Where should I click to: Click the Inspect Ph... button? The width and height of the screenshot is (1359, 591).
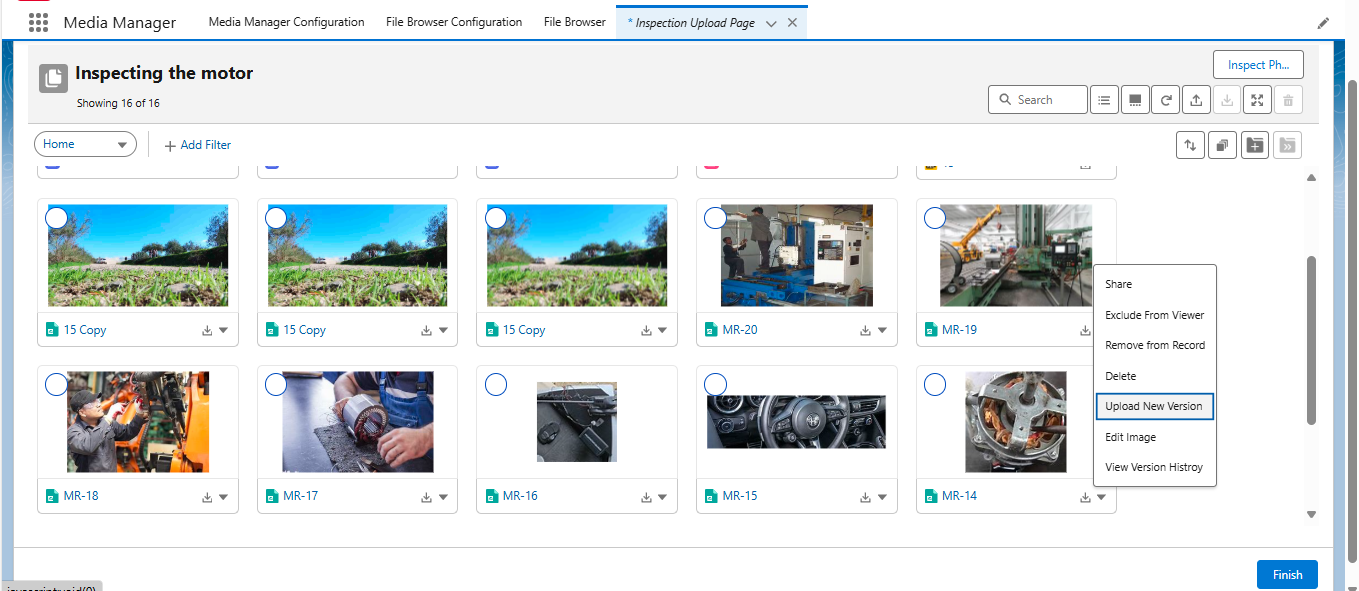click(x=1258, y=65)
